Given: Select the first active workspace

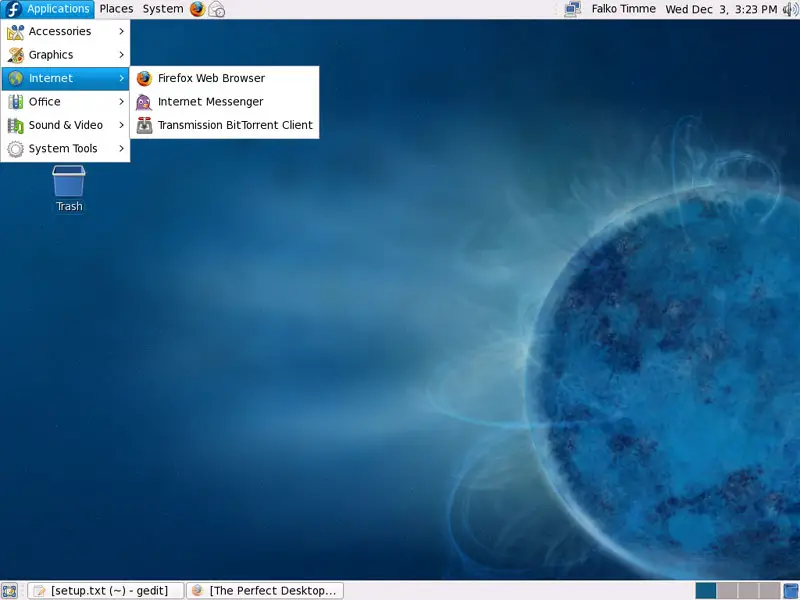Looking at the screenshot, I should click(x=706, y=591).
